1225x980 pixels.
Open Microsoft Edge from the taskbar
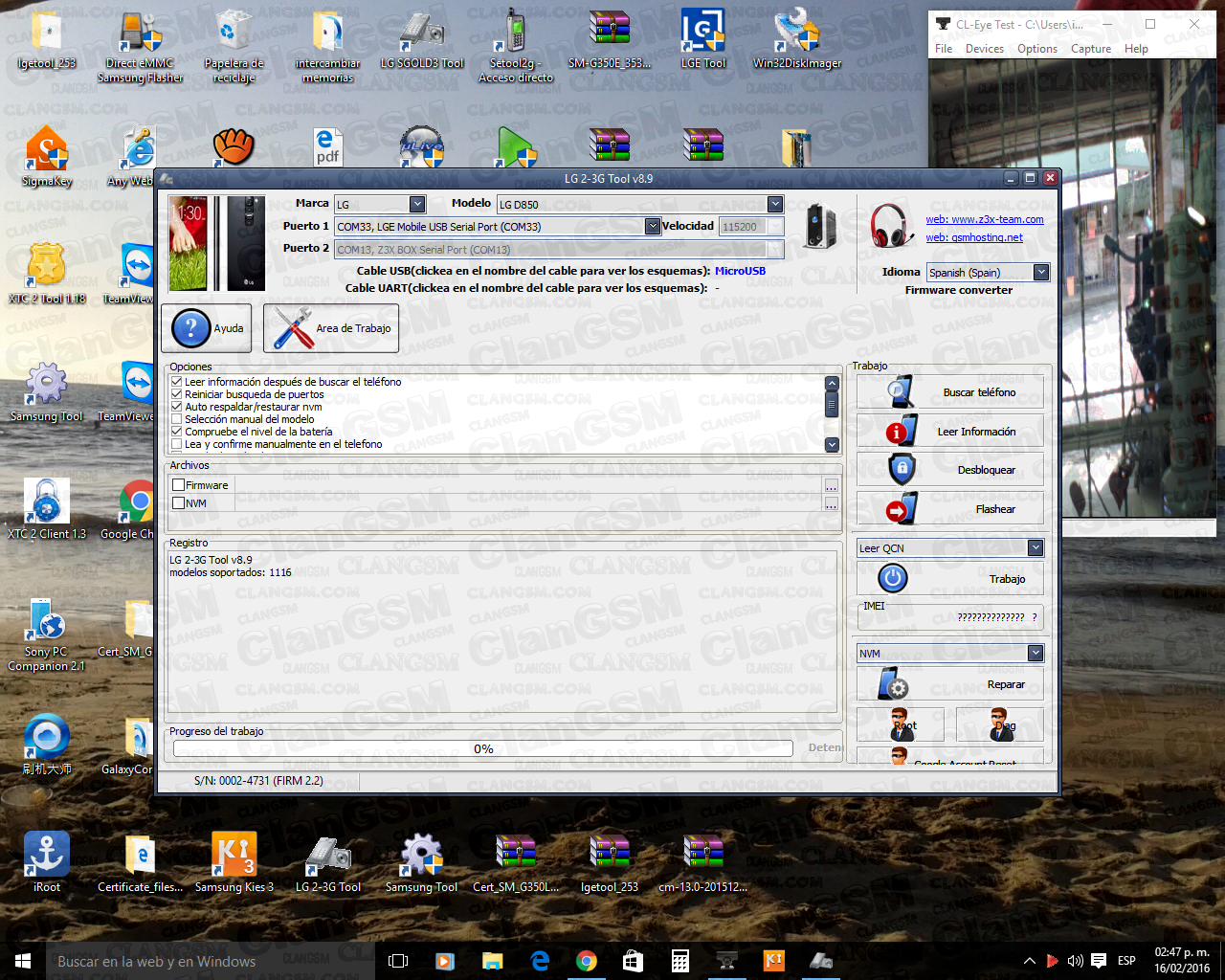[x=540, y=961]
